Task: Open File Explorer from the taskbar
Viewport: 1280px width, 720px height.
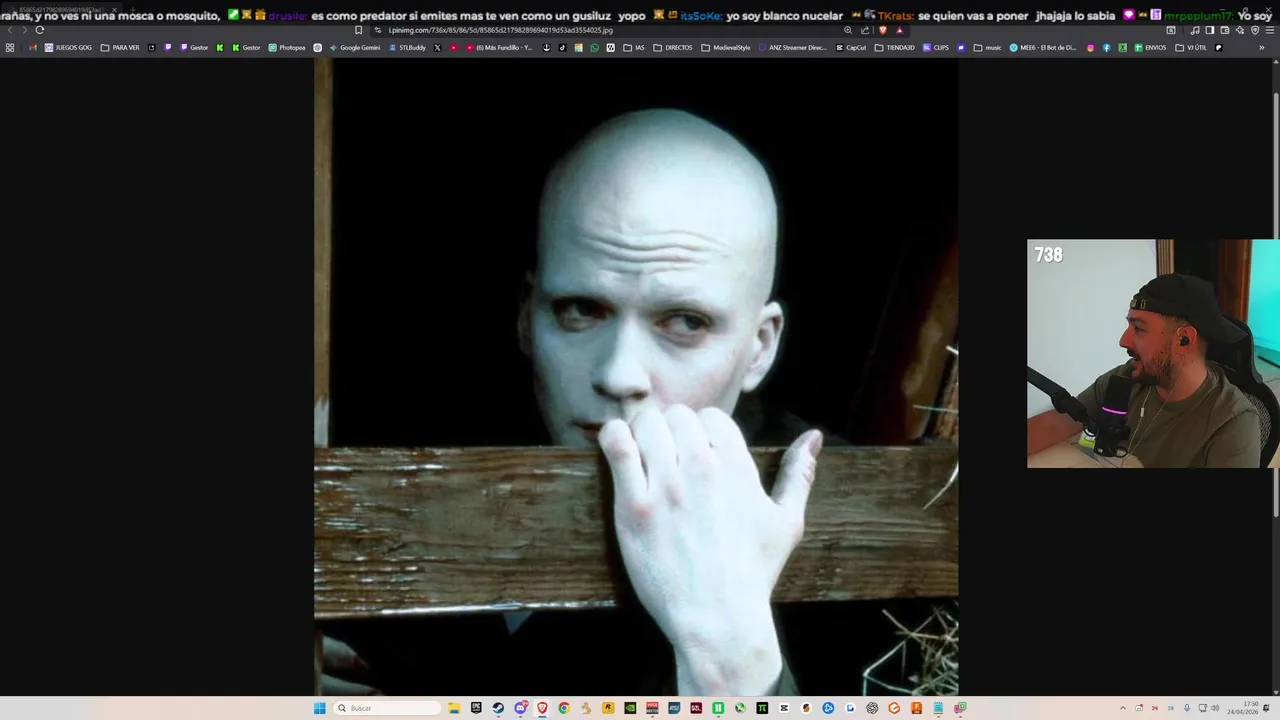Action: [x=454, y=708]
